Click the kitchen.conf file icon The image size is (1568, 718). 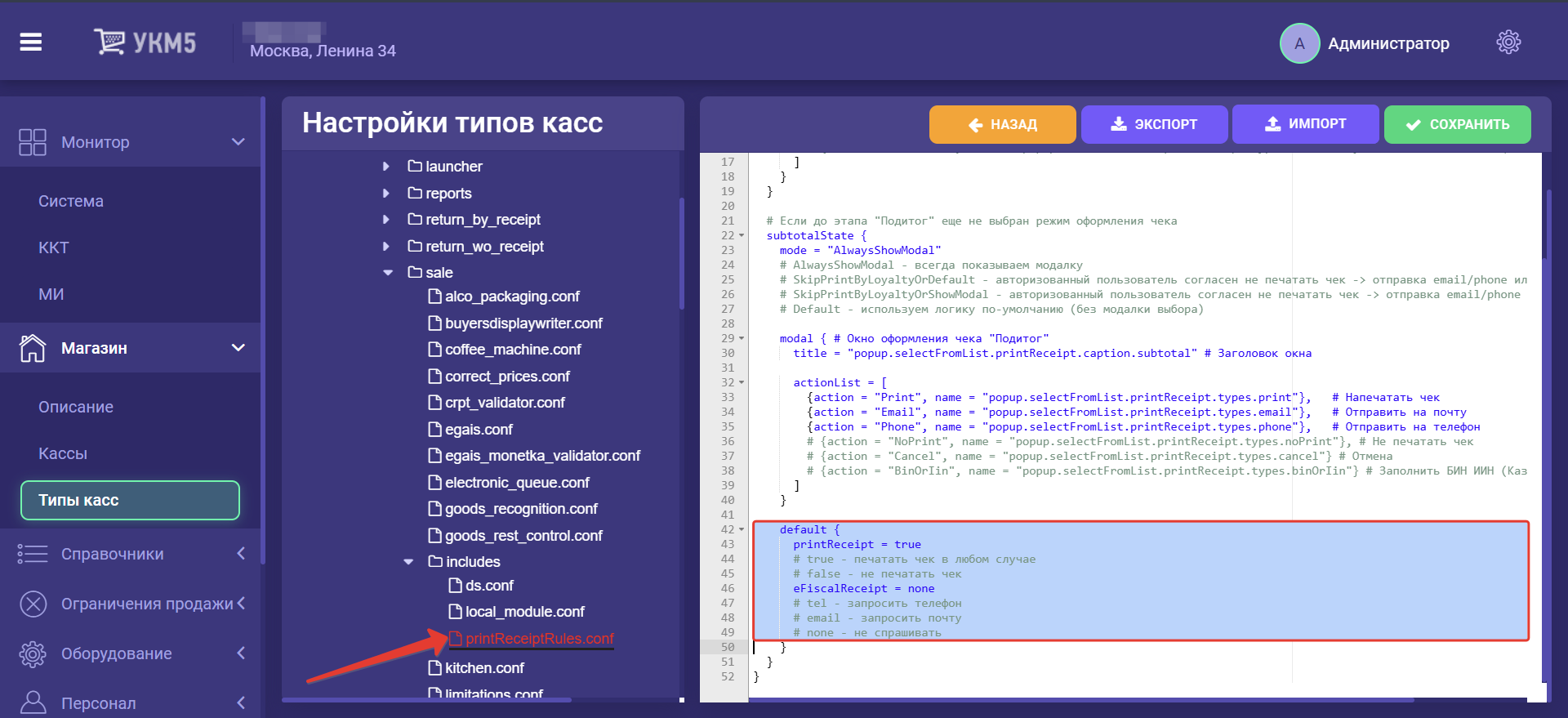pos(435,667)
